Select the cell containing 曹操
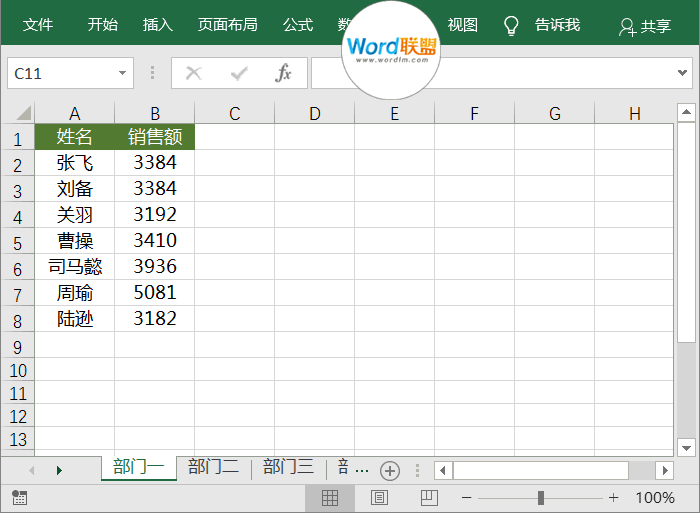The image size is (700, 513). click(75, 241)
